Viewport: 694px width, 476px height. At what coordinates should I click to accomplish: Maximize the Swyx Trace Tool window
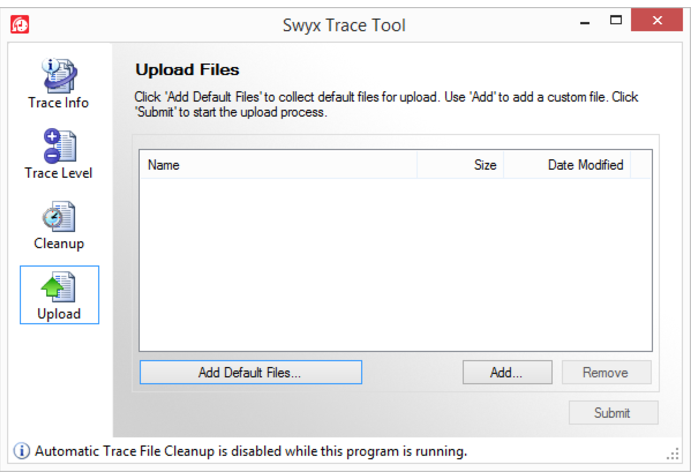[616, 20]
